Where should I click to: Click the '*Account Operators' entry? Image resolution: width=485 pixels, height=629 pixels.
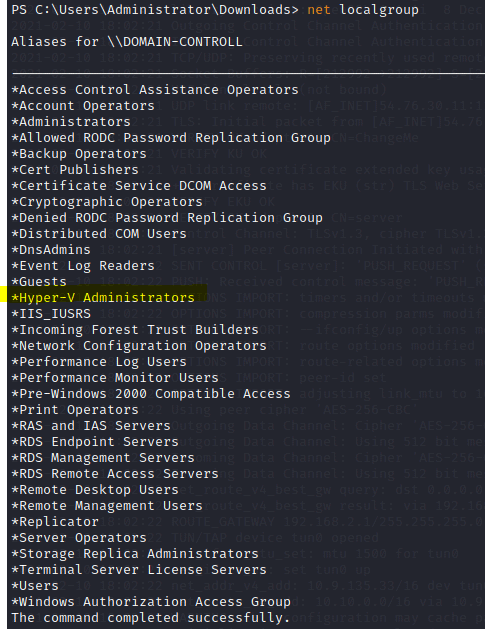pyautogui.click(x=83, y=106)
